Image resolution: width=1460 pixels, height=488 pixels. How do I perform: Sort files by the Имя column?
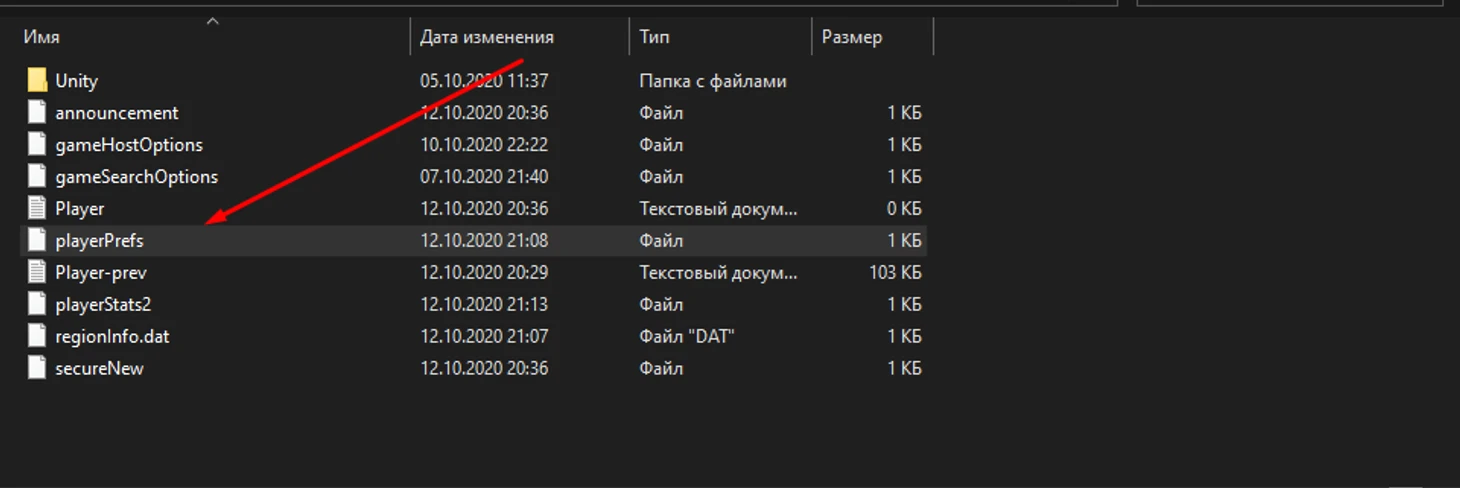pyautogui.click(x=42, y=37)
